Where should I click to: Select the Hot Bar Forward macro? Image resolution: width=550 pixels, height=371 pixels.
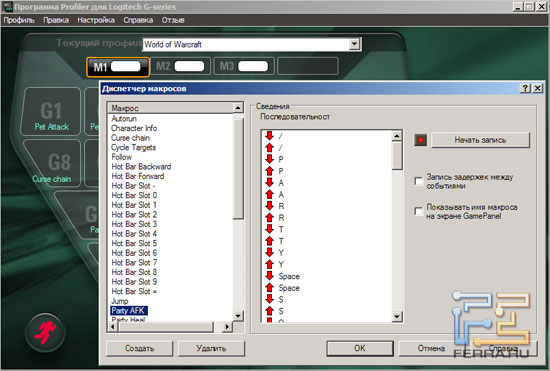[x=138, y=176]
